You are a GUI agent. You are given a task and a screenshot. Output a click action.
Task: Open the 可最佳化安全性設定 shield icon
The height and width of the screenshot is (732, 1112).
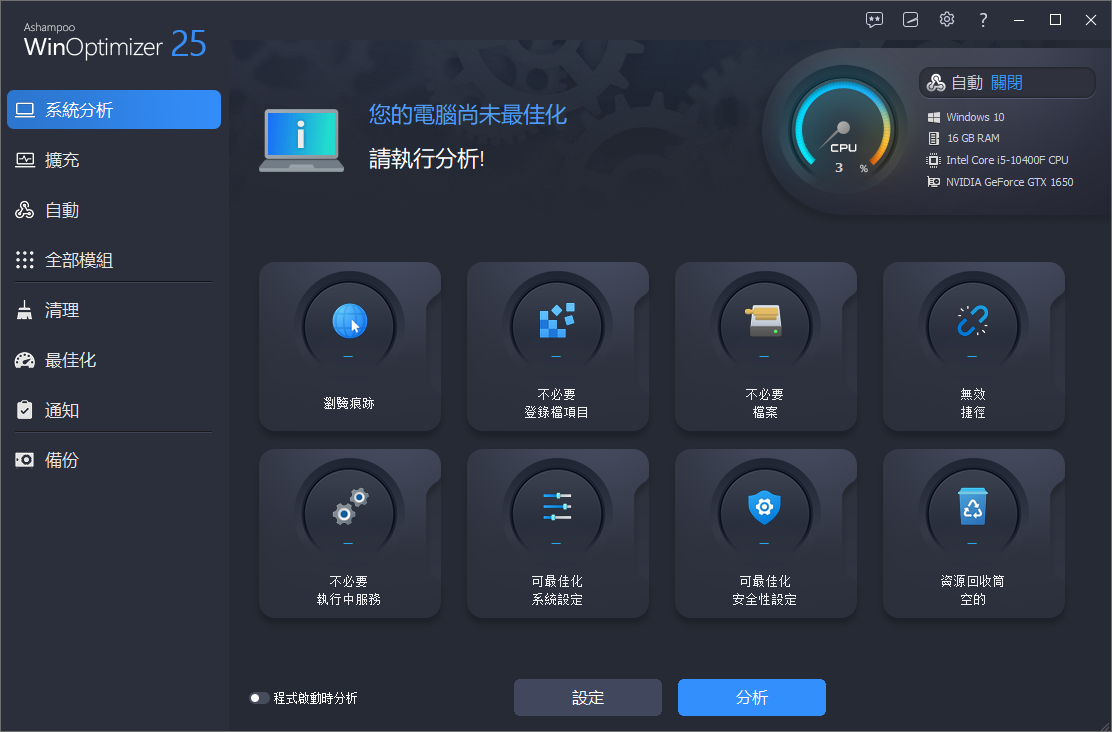point(765,509)
